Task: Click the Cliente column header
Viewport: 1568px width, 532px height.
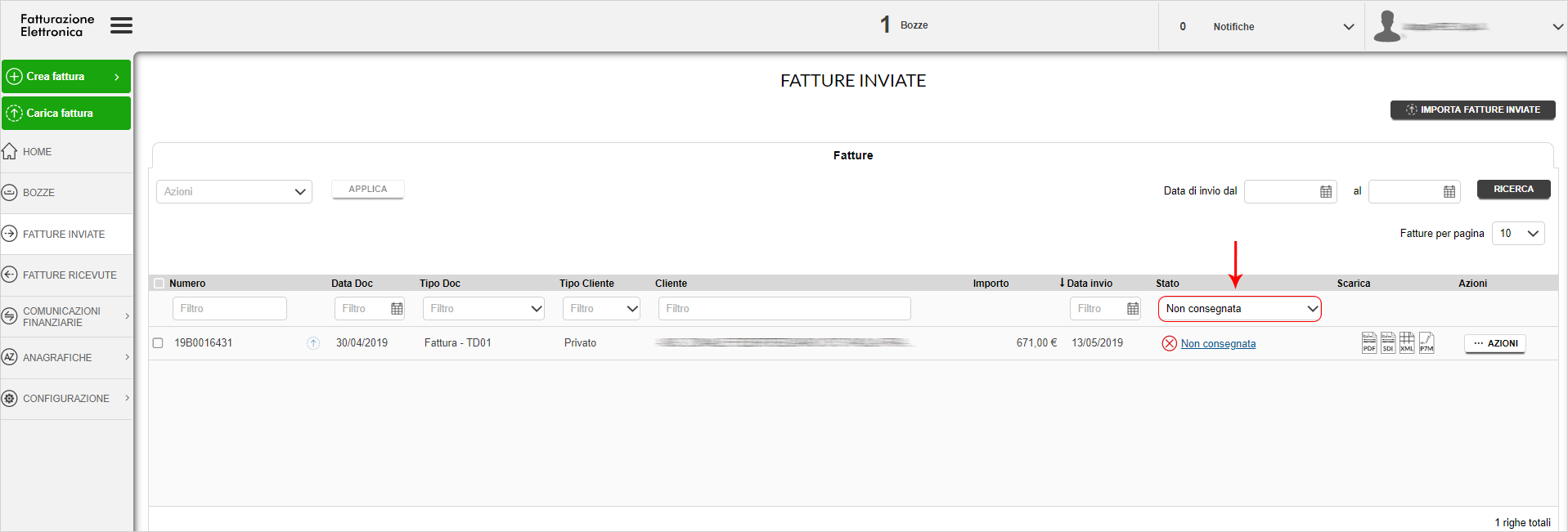Action: [671, 284]
